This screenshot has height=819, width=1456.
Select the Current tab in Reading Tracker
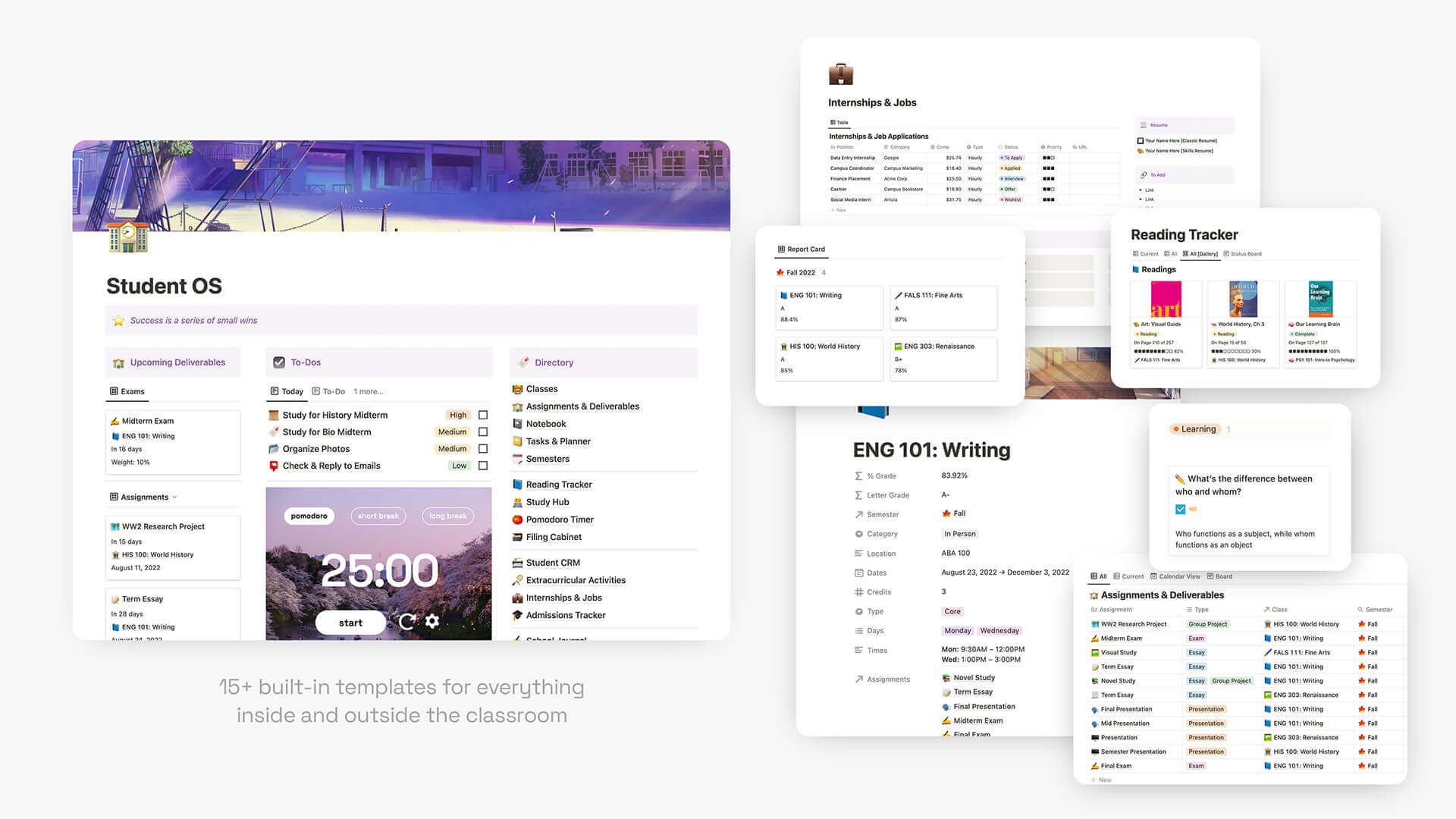pos(1147,254)
